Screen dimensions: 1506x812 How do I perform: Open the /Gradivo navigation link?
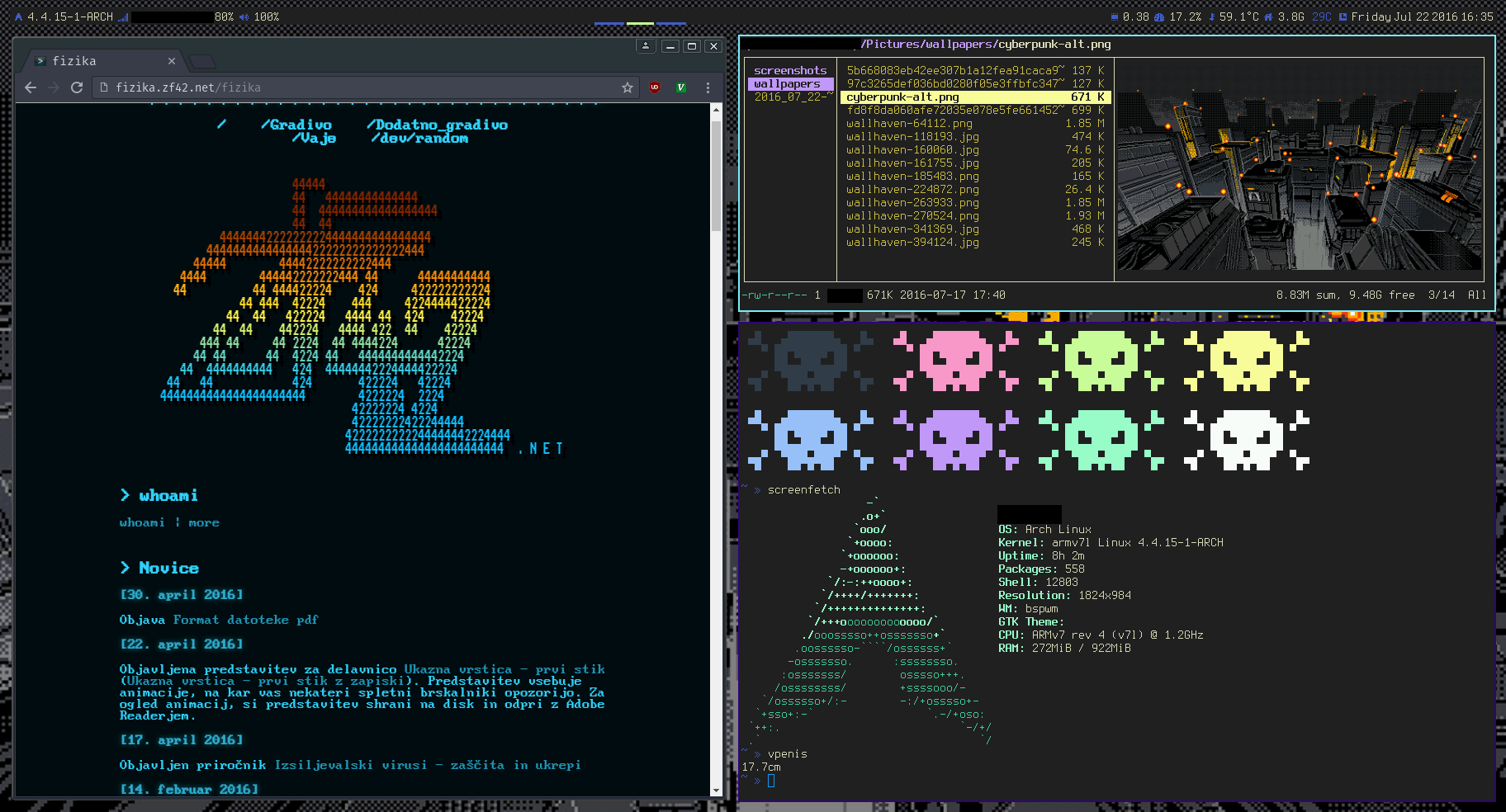pos(296,125)
